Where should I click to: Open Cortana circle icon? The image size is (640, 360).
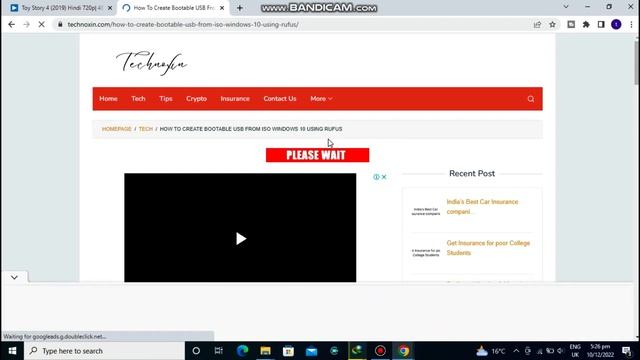point(196,351)
